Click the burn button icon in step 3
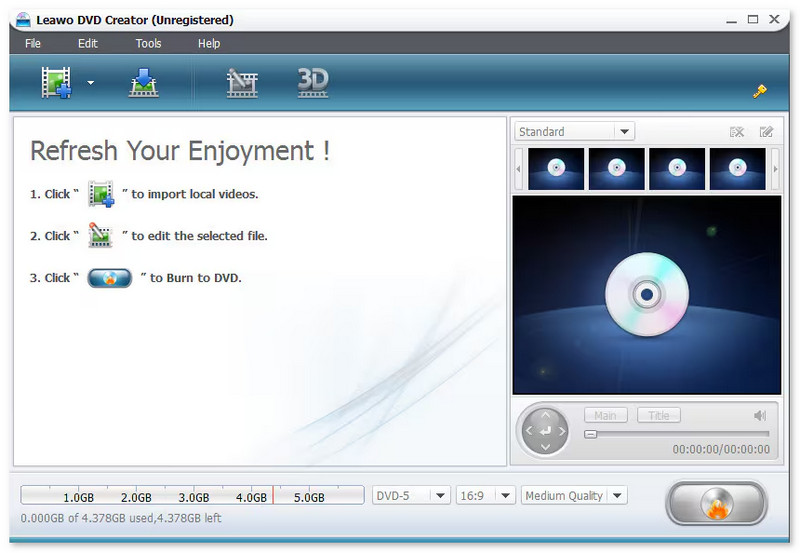The width and height of the screenshot is (800, 553). (110, 278)
